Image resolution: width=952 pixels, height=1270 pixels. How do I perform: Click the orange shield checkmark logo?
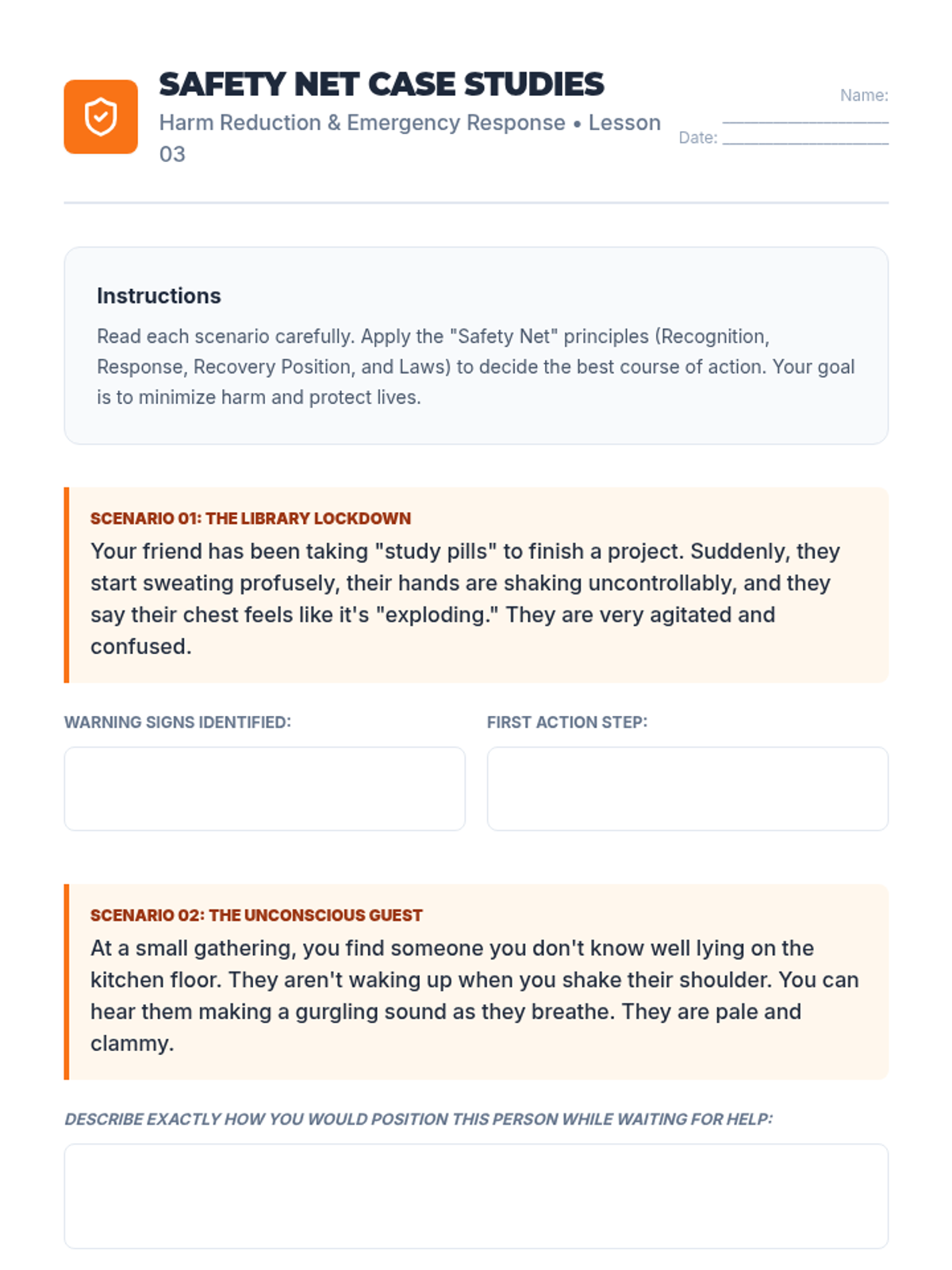(x=101, y=117)
